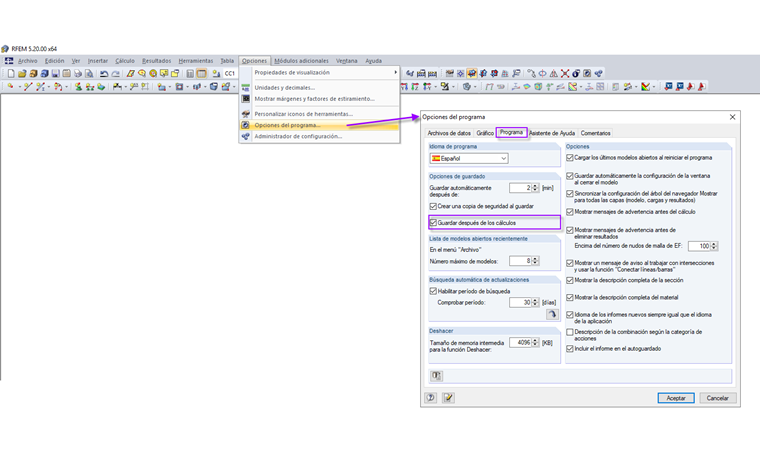Toggle 'Incluir el informe en el autoguardado'
This screenshot has height=464, width=760.
click(570, 349)
